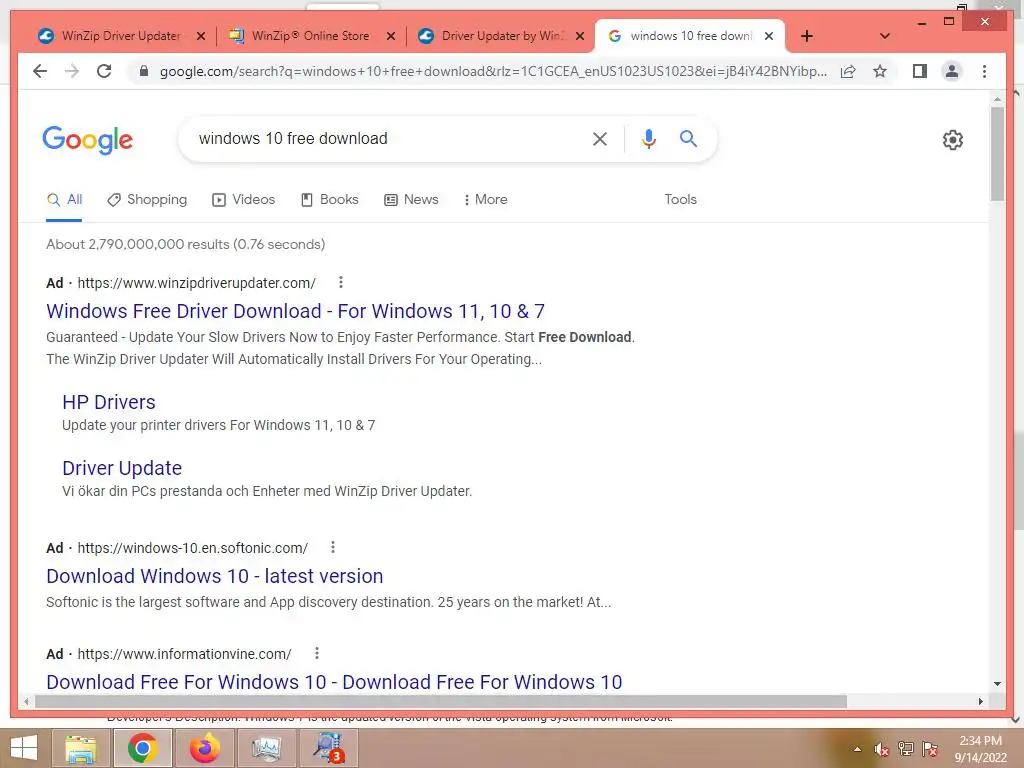Screen dimensions: 1024x768
Task: Go back to the previous page
Action: click(x=40, y=71)
